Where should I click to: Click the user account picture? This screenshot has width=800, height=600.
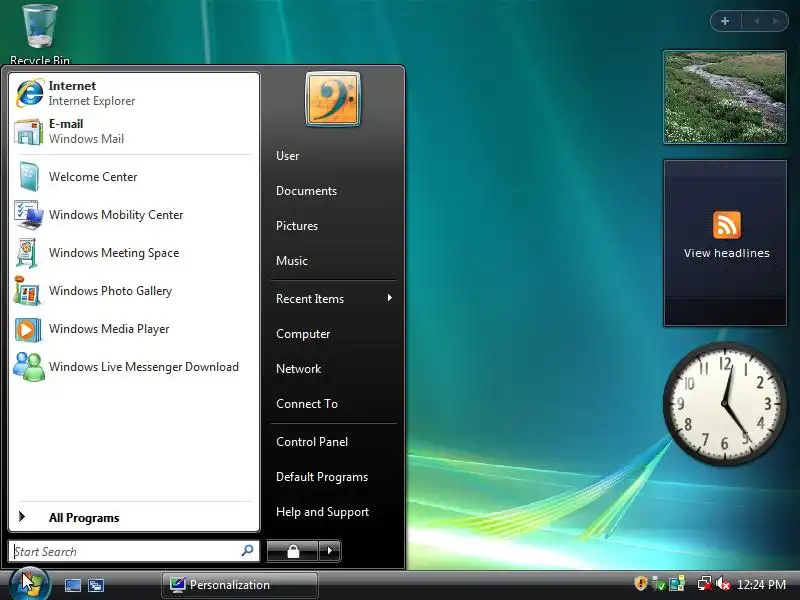[333, 99]
